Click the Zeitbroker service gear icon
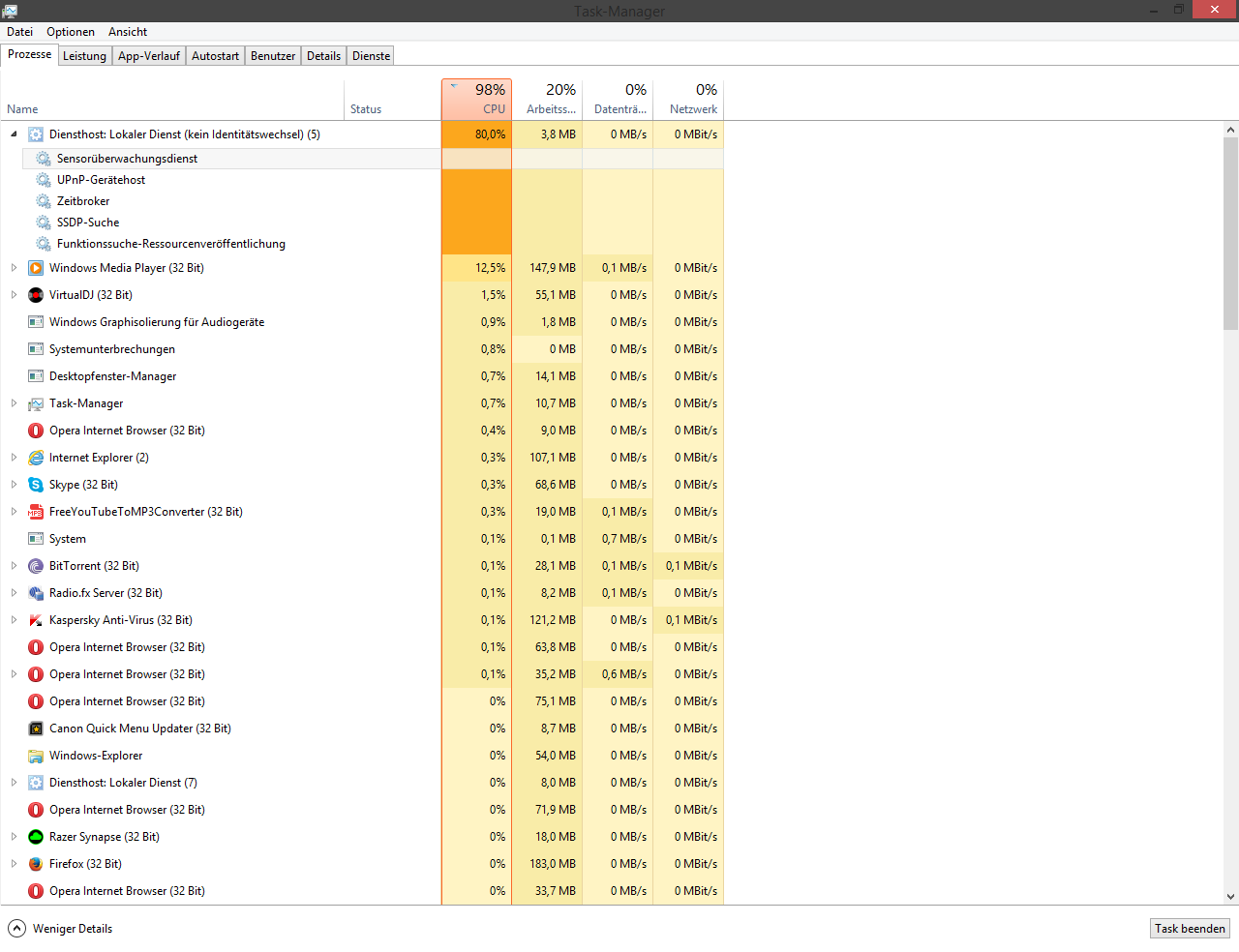The height and width of the screenshot is (952, 1239). point(44,201)
